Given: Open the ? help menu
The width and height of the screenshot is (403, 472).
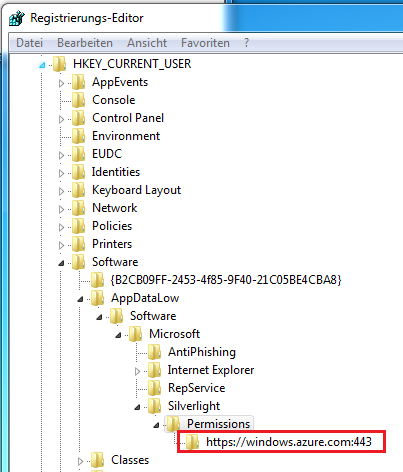Looking at the screenshot, I should tap(246, 43).
